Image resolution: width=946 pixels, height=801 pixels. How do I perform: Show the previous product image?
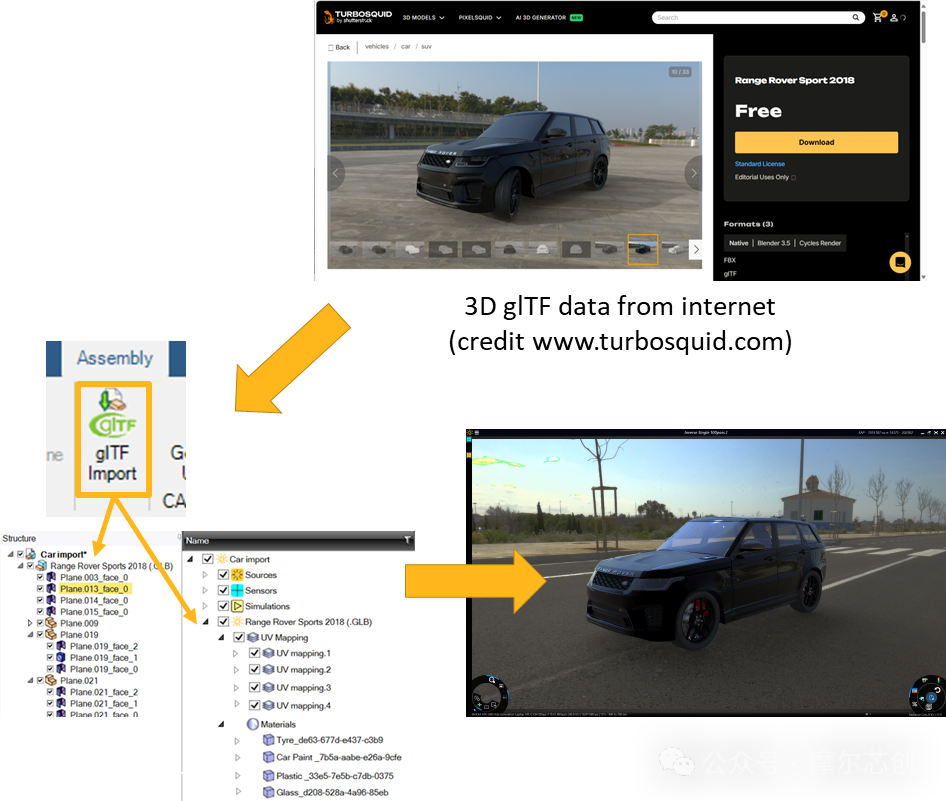point(336,173)
